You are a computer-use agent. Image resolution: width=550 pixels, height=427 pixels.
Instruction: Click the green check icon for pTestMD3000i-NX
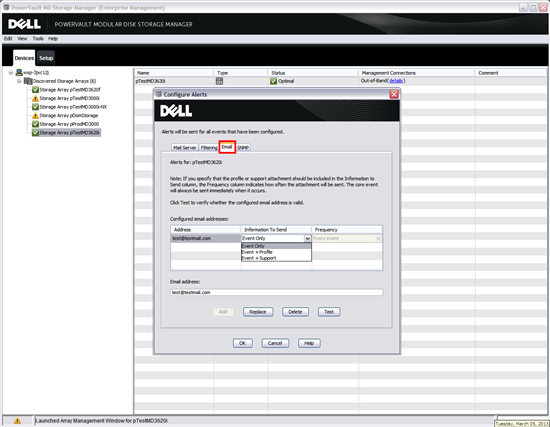tap(35, 107)
